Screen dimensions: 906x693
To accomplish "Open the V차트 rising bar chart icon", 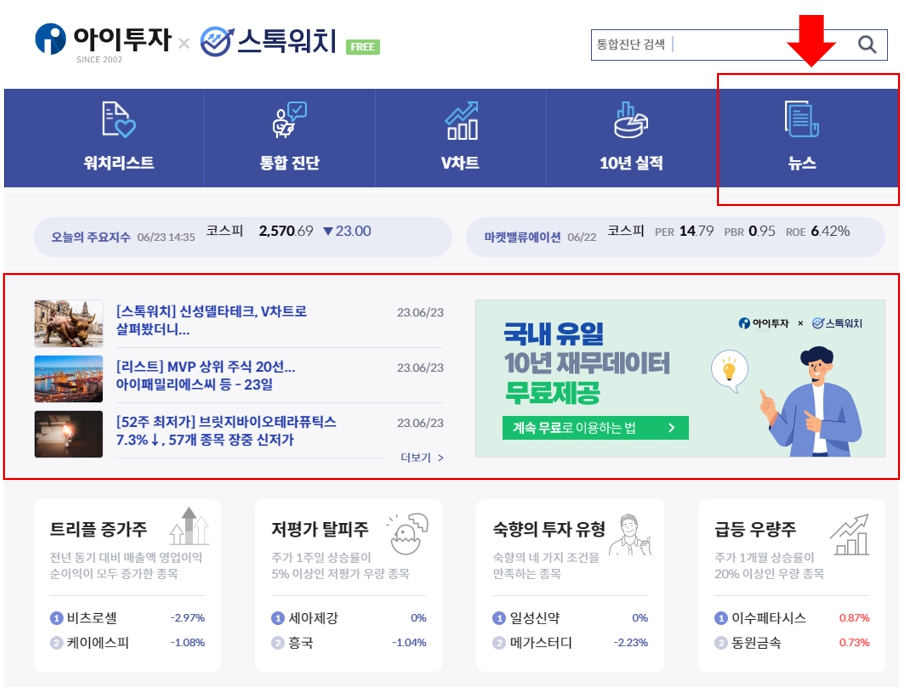I will (461, 120).
